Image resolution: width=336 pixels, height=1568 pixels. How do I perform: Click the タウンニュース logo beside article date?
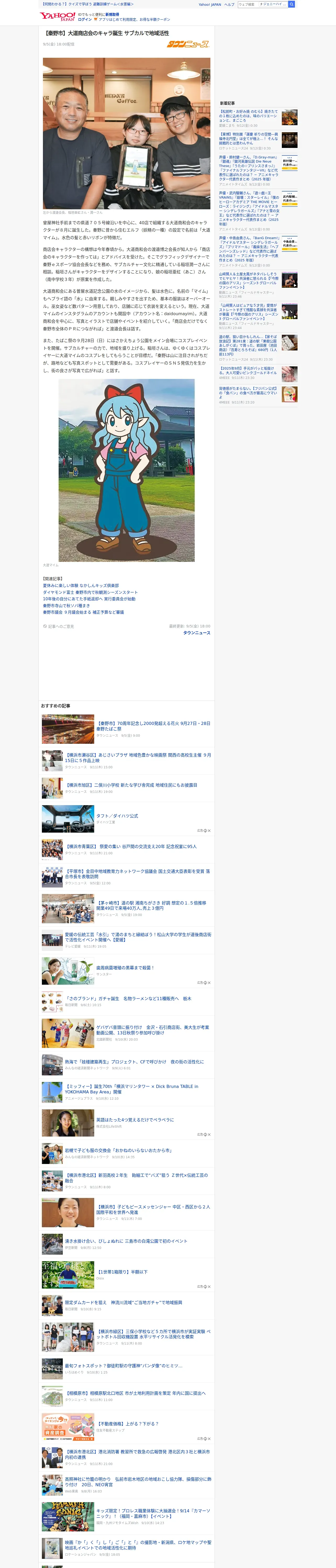click(x=188, y=44)
